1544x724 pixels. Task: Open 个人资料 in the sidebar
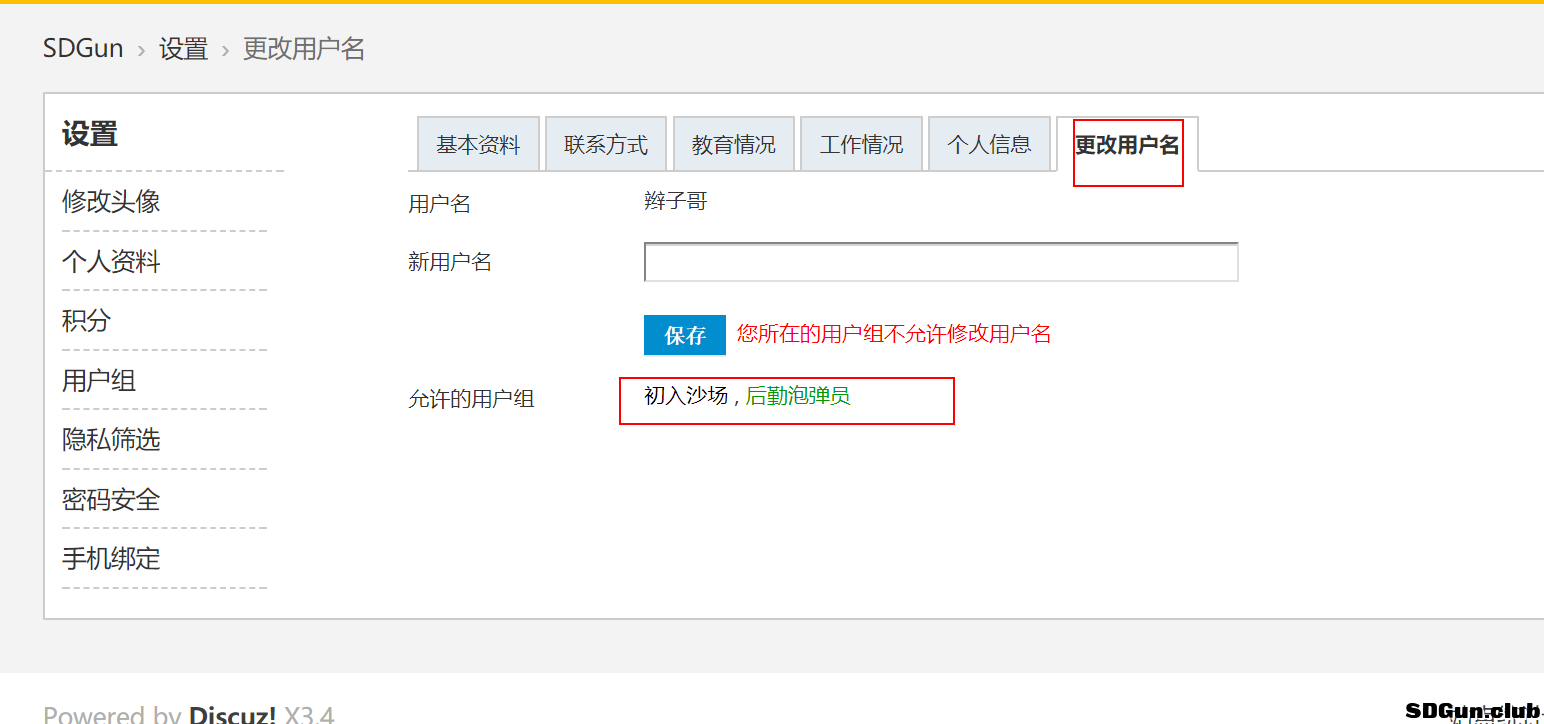(111, 262)
